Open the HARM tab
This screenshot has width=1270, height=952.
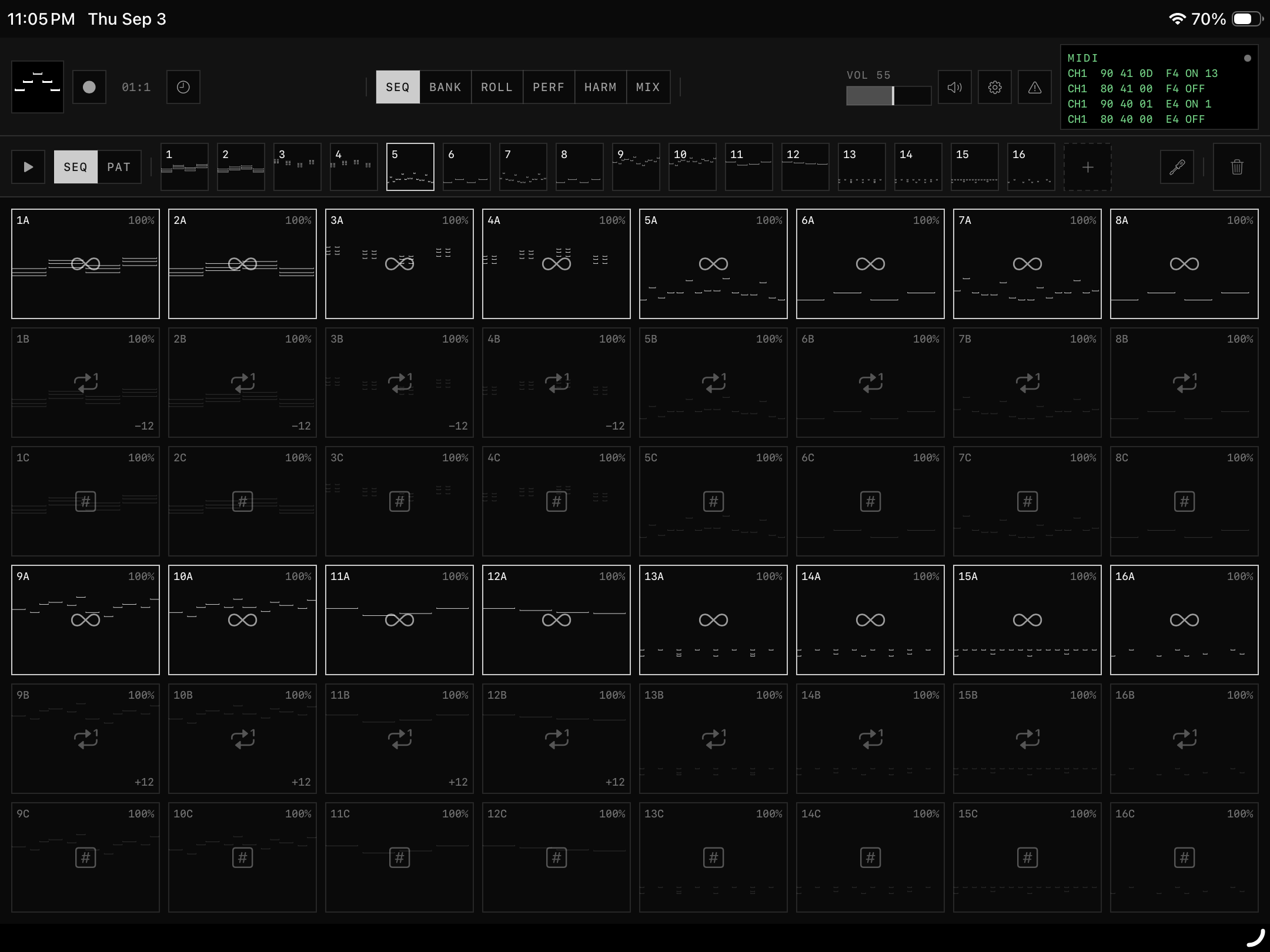600,87
